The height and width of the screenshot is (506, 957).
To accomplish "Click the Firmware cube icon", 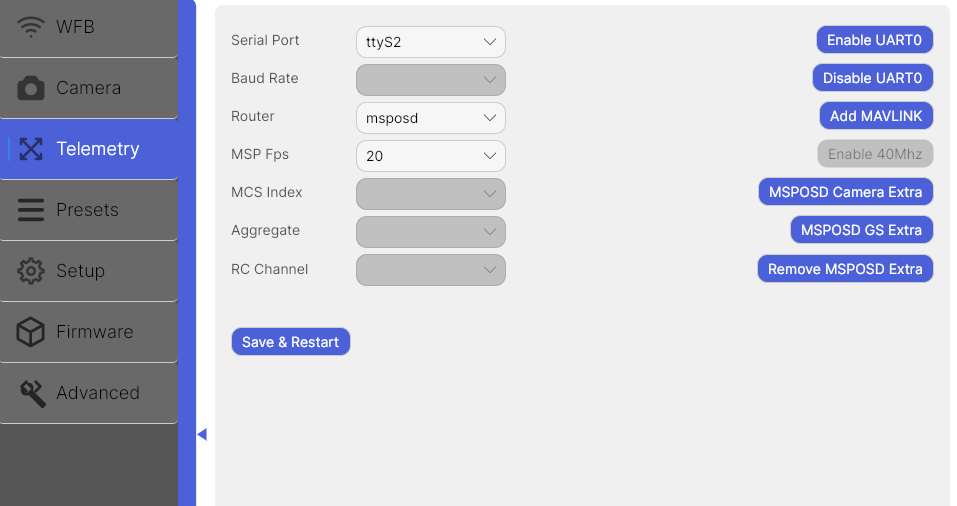I will pos(31,332).
